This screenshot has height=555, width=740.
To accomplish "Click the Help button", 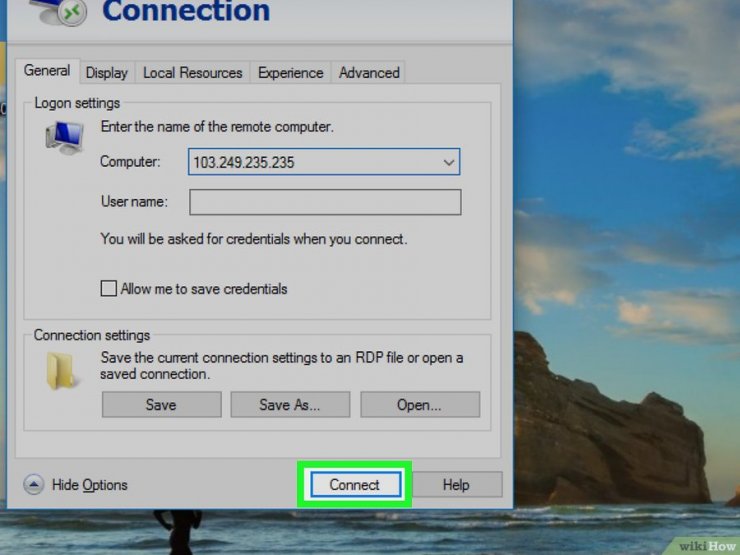I will [456, 485].
